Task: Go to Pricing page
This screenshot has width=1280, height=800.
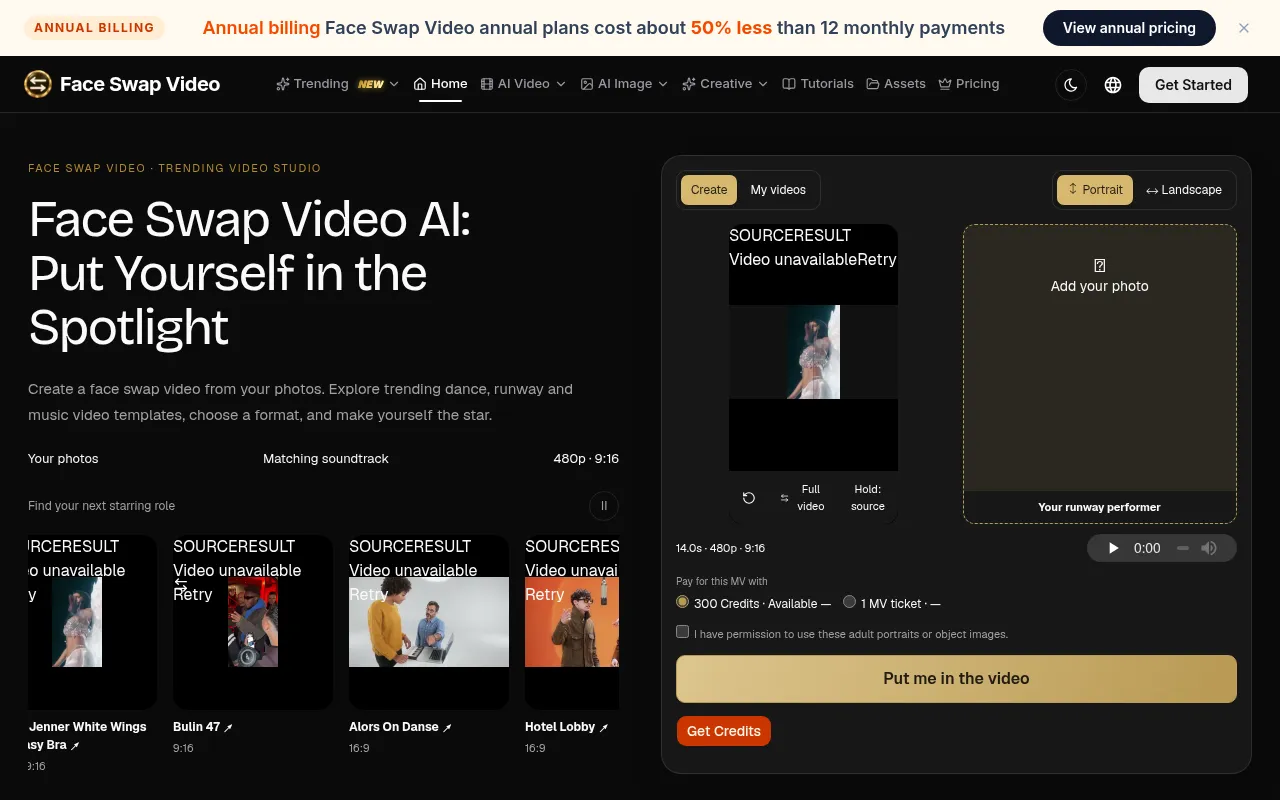Action: tap(969, 84)
